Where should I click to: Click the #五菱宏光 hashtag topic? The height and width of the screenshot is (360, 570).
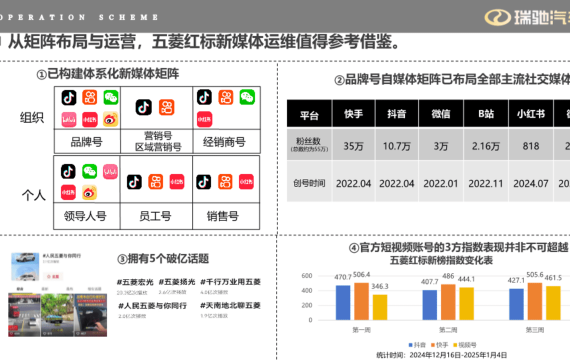pos(135,282)
